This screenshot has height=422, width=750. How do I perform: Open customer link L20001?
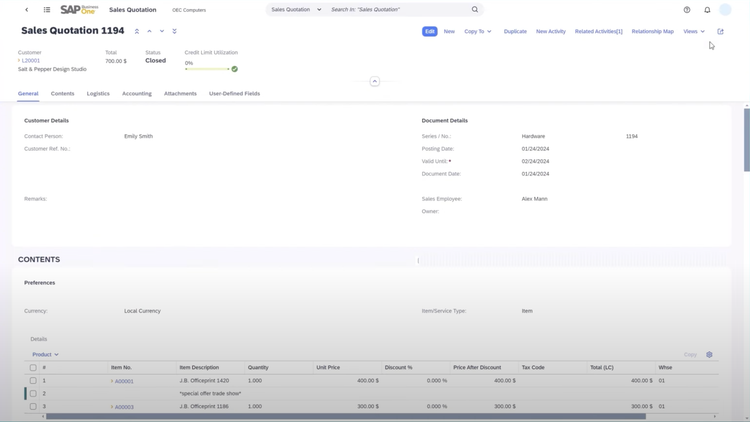pyautogui.click(x=31, y=60)
